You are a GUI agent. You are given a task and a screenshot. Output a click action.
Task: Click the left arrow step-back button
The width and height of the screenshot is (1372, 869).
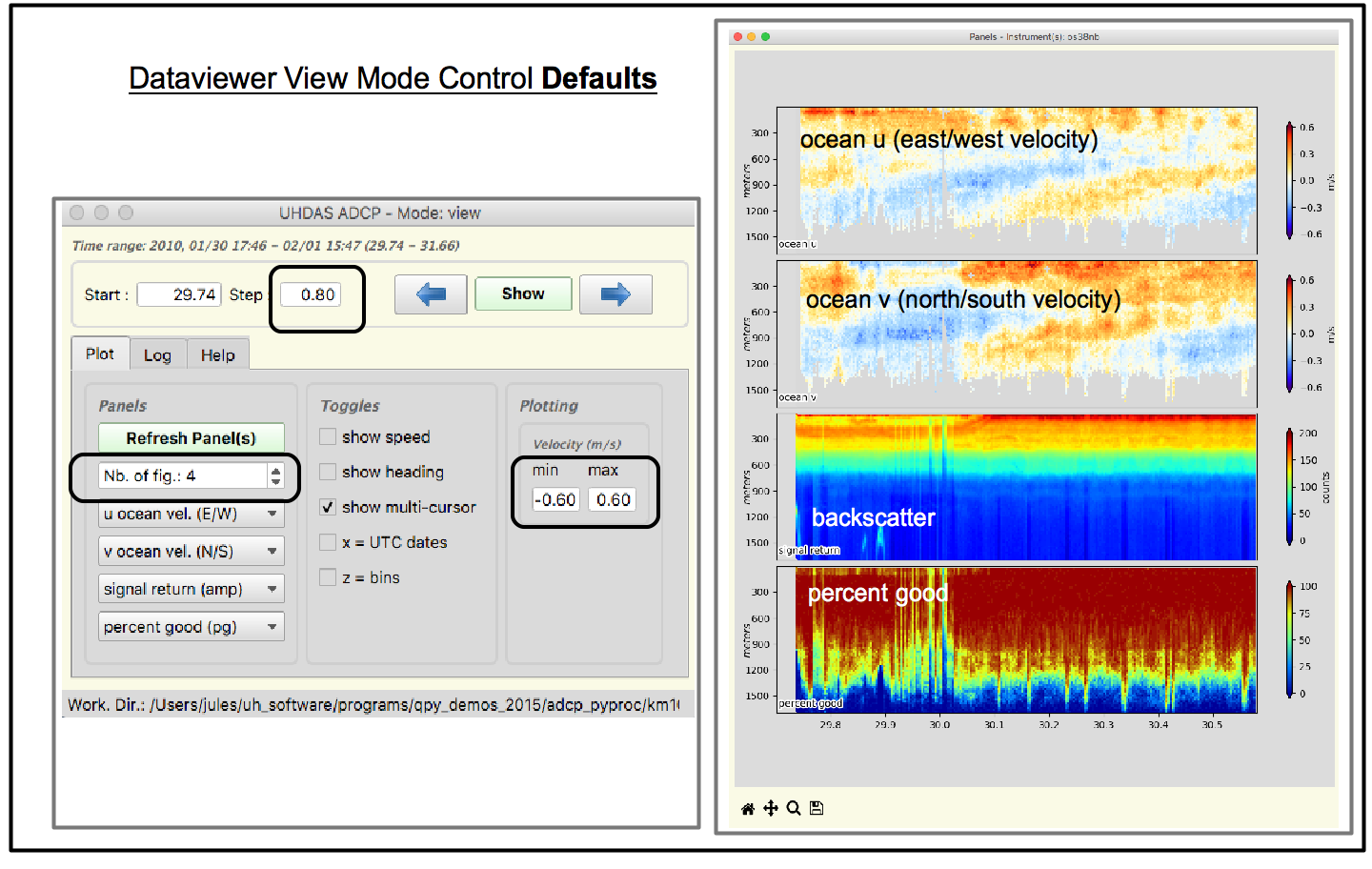(x=431, y=294)
